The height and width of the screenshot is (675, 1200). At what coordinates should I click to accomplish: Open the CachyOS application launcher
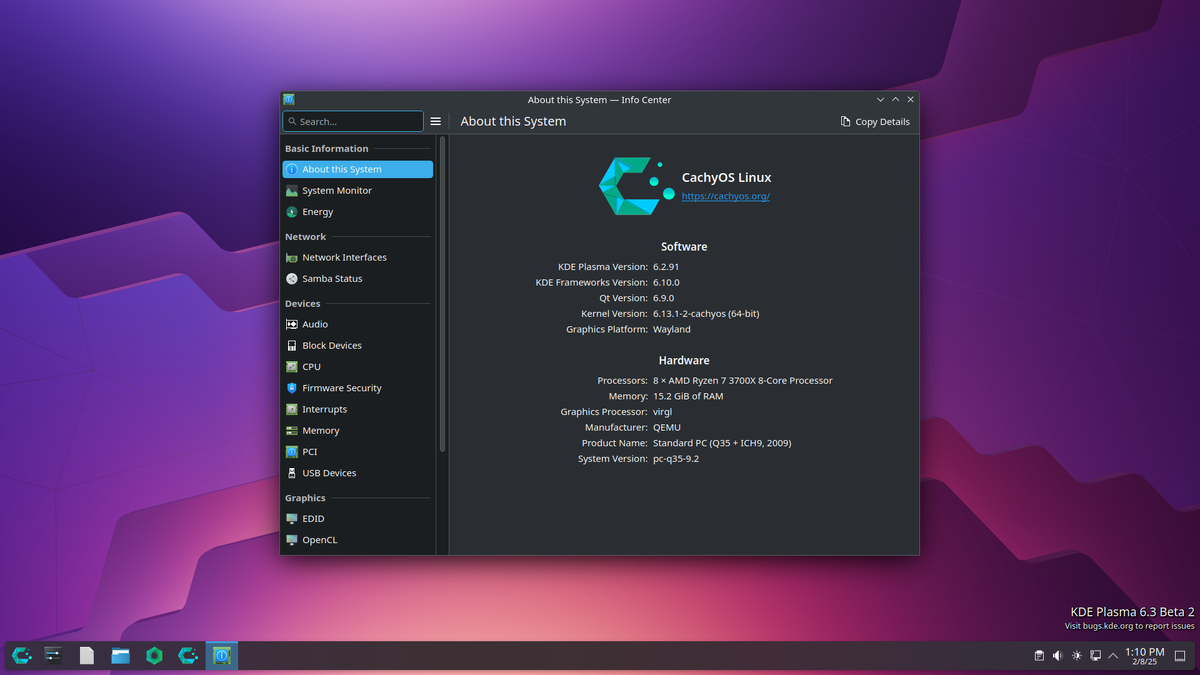click(21, 655)
